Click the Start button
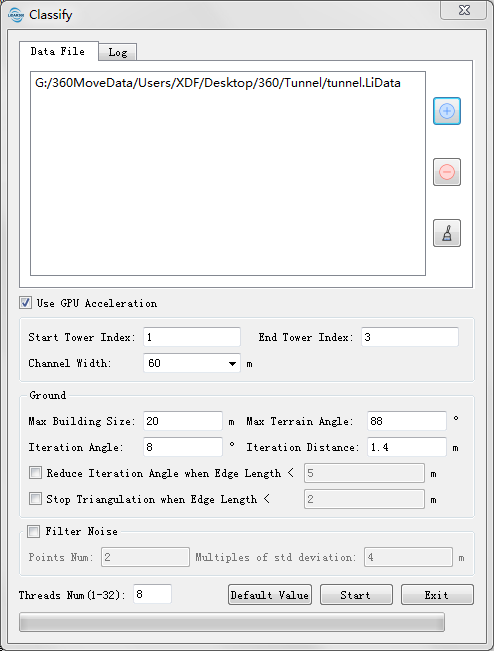The image size is (494, 651). (356, 595)
